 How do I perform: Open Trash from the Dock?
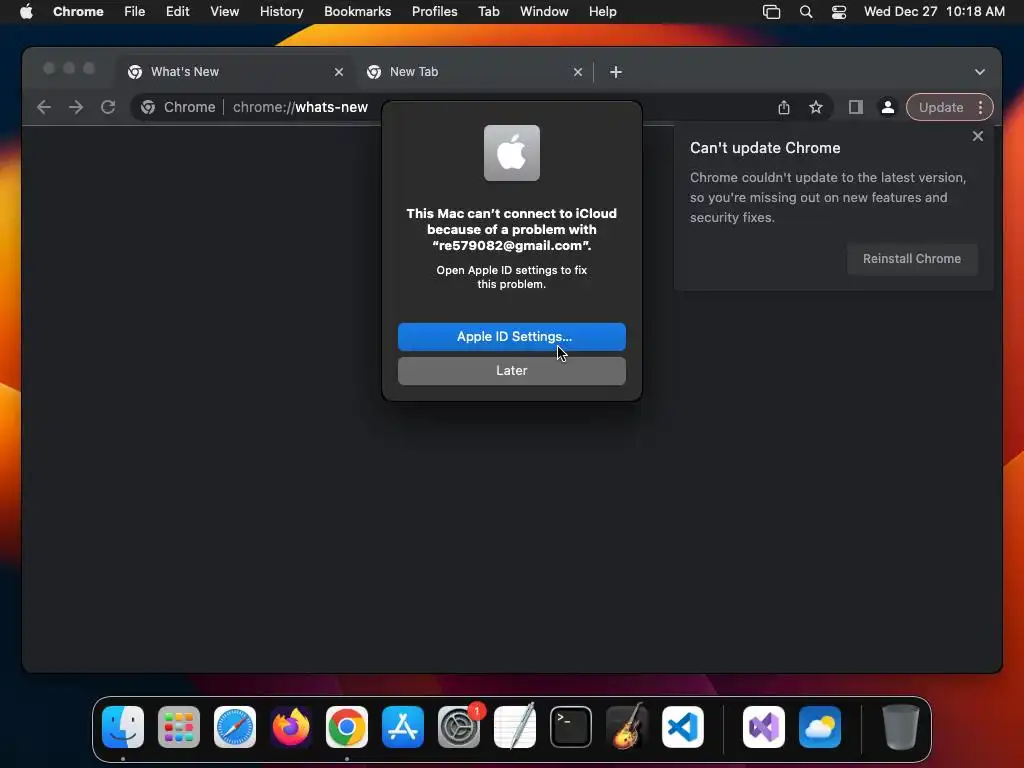(x=901, y=727)
